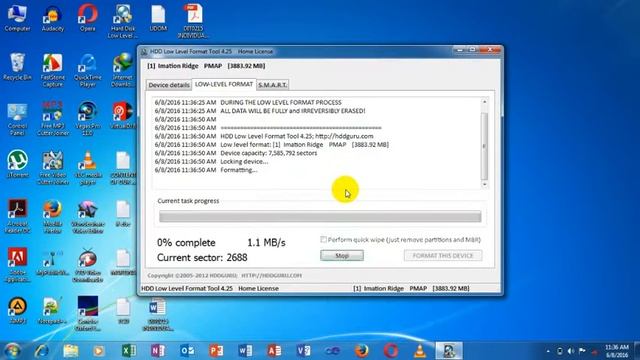The width and height of the screenshot is (640, 360).
Task: Click the HDD Low Level Format taskbar button
Action: (449, 351)
